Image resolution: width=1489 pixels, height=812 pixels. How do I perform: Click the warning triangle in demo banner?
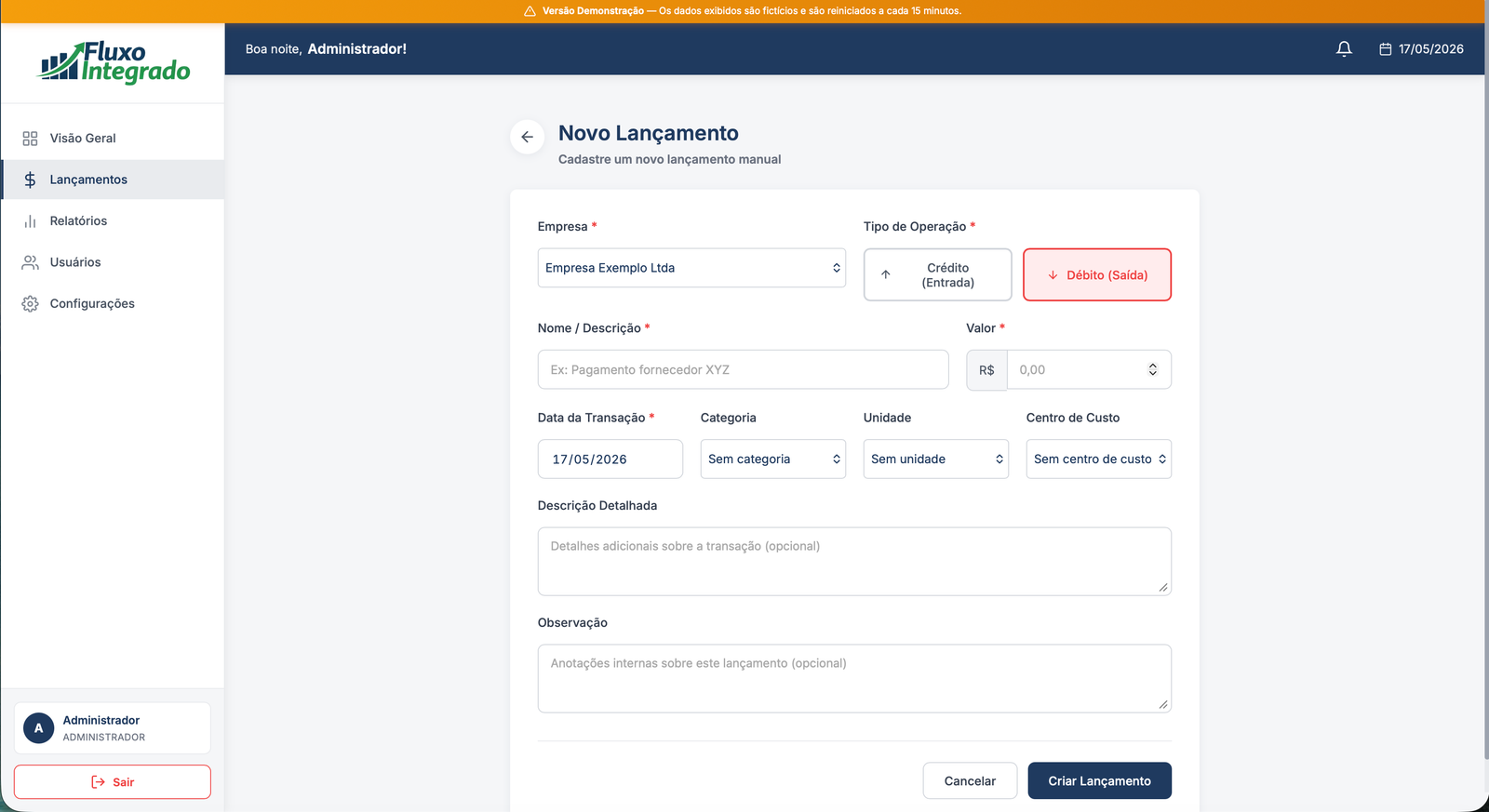530,11
